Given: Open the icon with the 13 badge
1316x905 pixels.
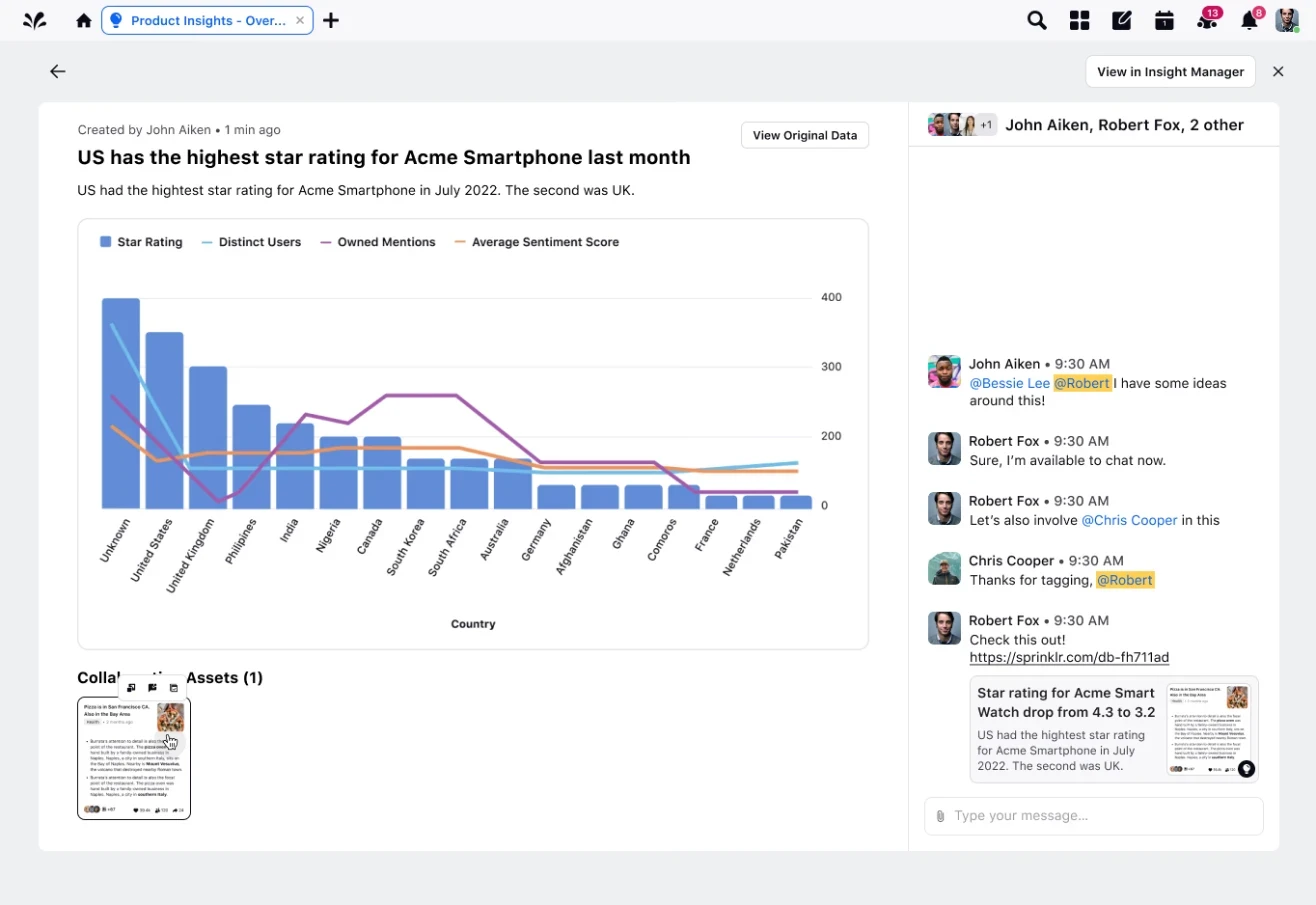Looking at the screenshot, I should tap(1208, 19).
